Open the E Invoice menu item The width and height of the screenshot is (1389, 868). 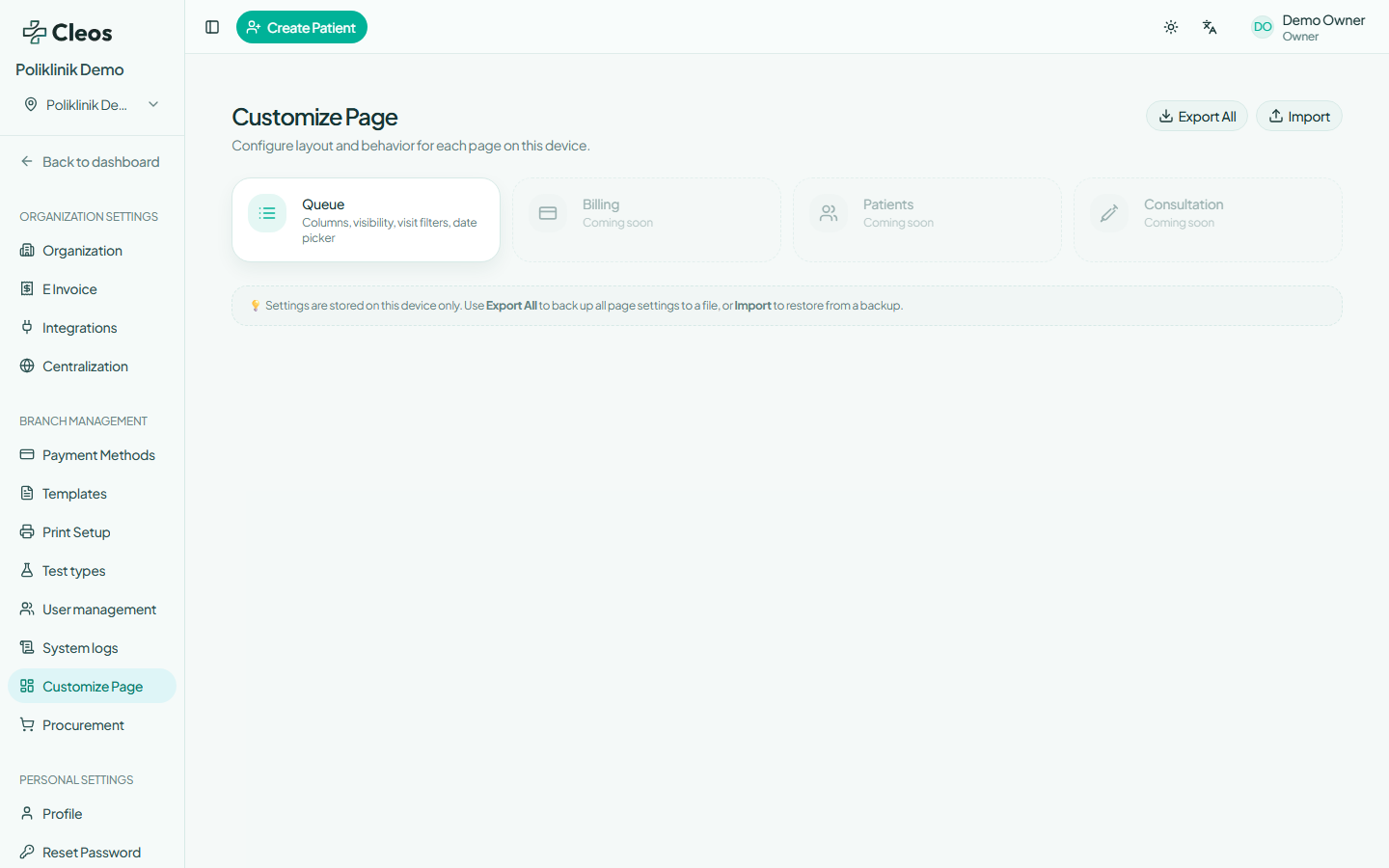tap(92, 289)
